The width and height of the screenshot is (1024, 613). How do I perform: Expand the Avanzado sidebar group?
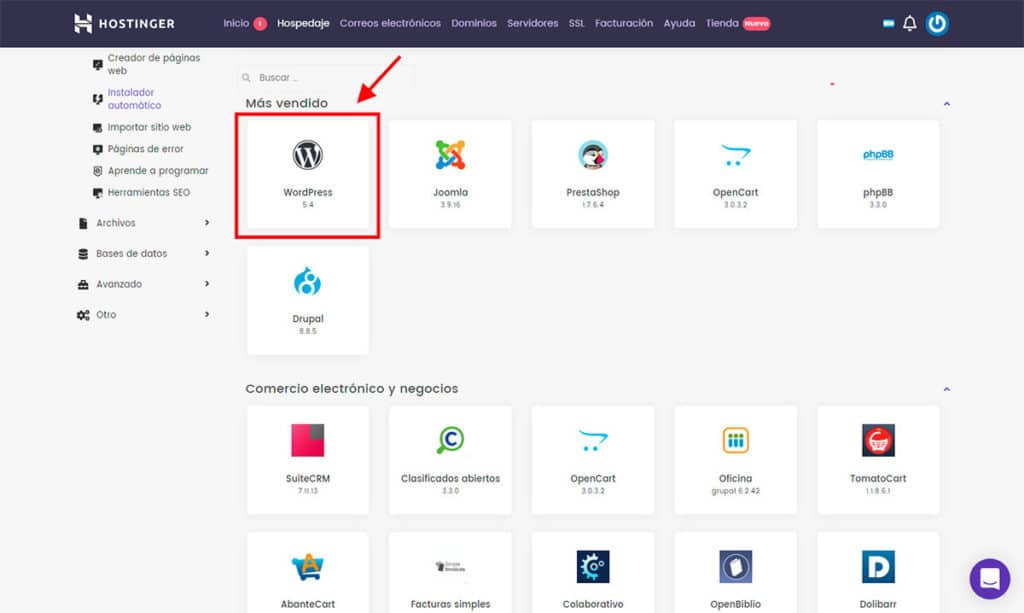(x=144, y=284)
